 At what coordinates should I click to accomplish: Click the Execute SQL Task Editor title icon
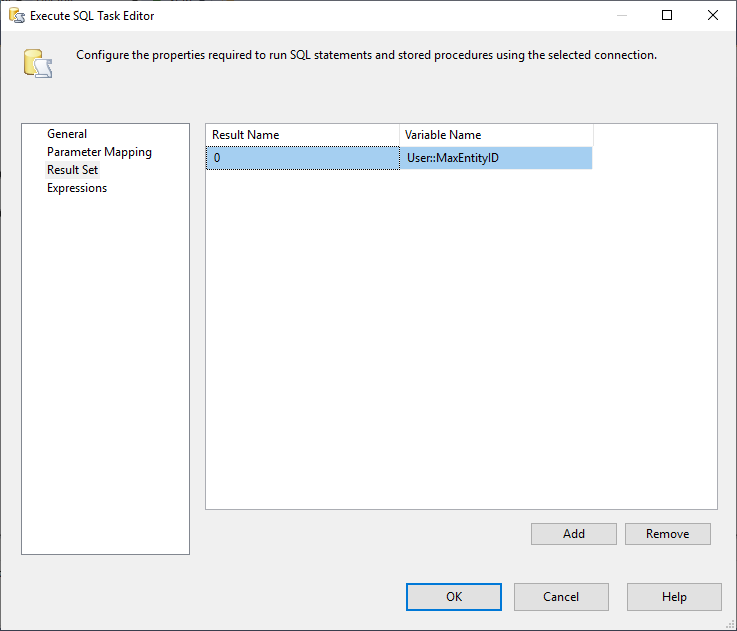click(x=17, y=16)
